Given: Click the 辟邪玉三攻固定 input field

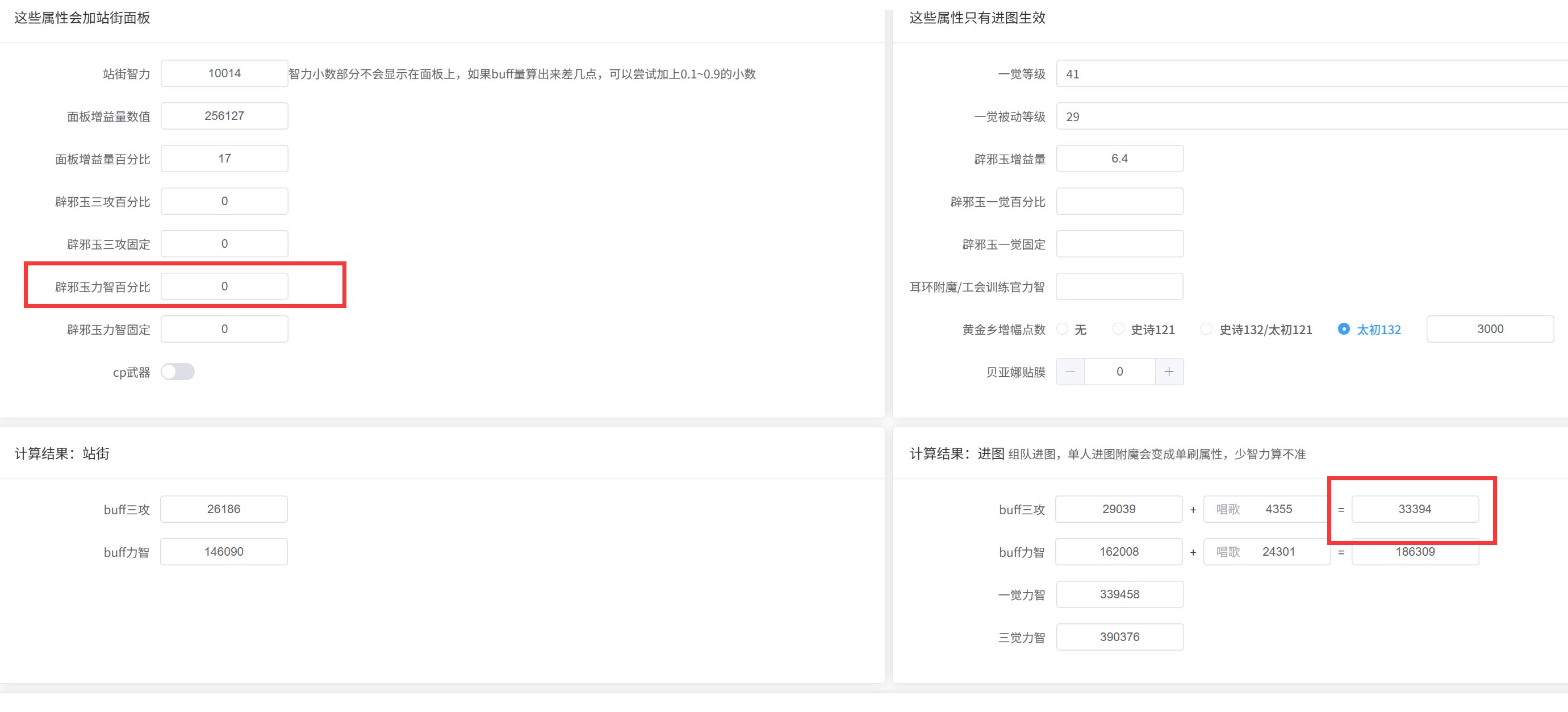Looking at the screenshot, I should 225,244.
